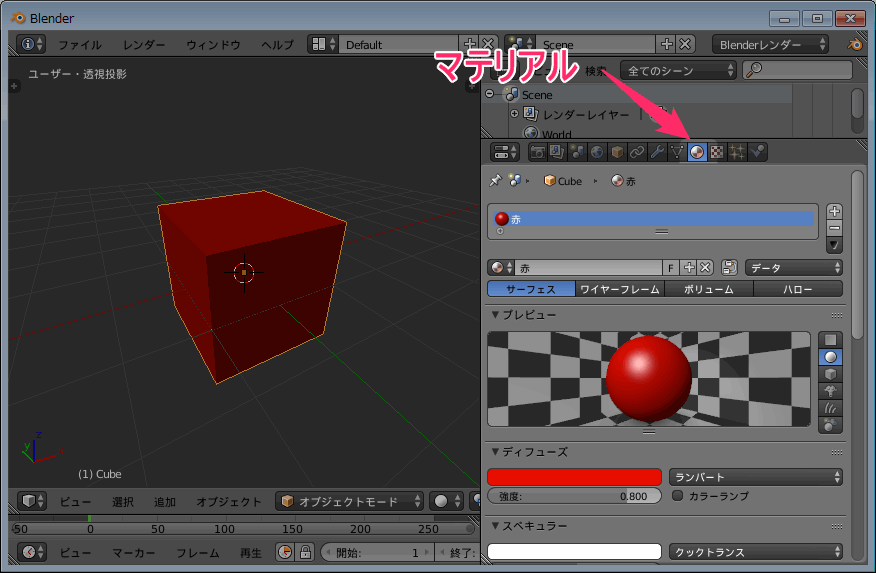This screenshot has height=573, width=876.
Task: Select cube preview type
Action: point(830,374)
